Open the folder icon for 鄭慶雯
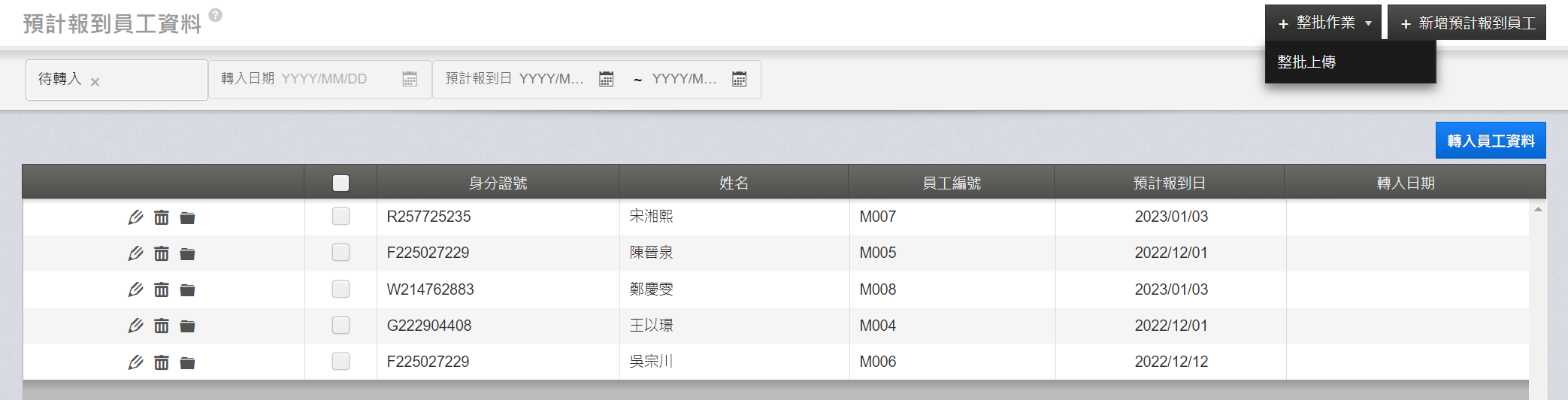 pyautogui.click(x=187, y=290)
